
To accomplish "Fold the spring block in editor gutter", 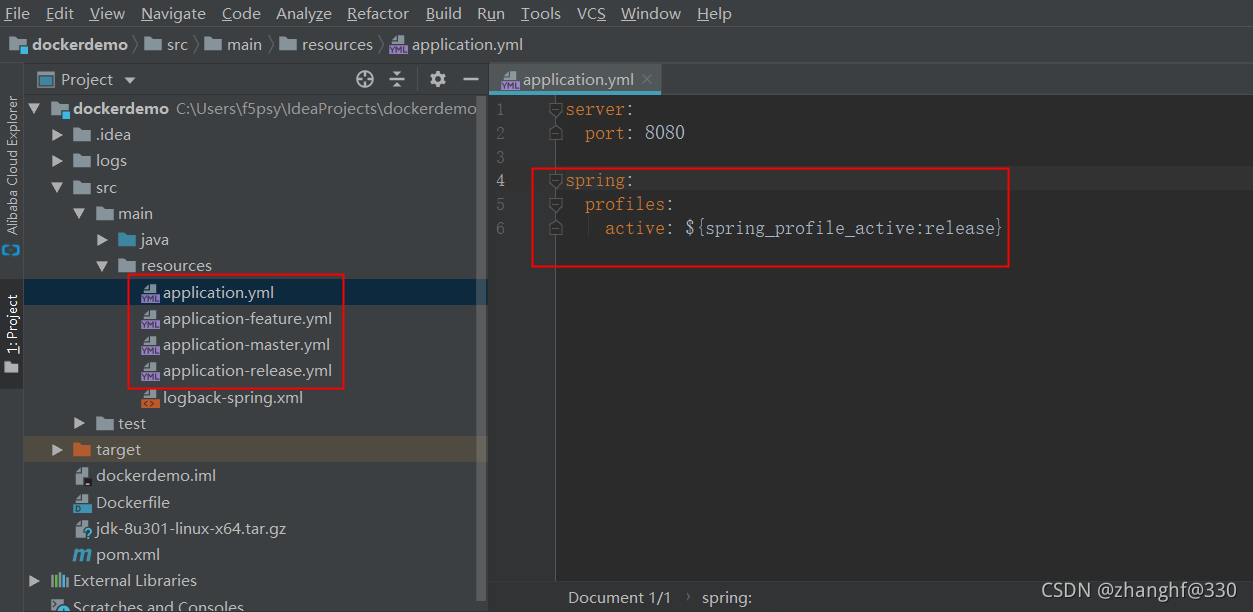I will tap(556, 180).
